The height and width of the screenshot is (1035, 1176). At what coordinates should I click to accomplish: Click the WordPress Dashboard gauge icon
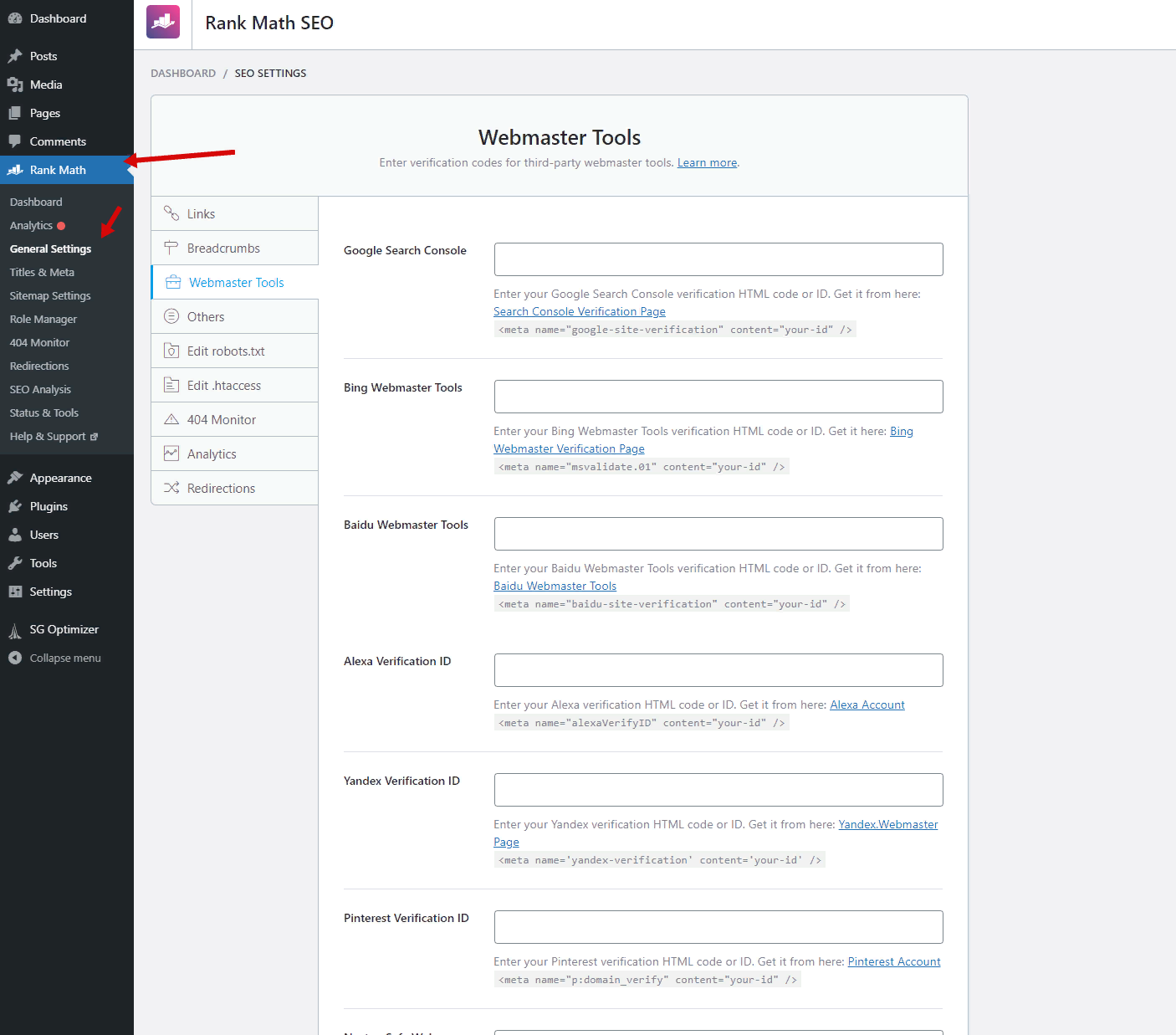click(x=15, y=18)
